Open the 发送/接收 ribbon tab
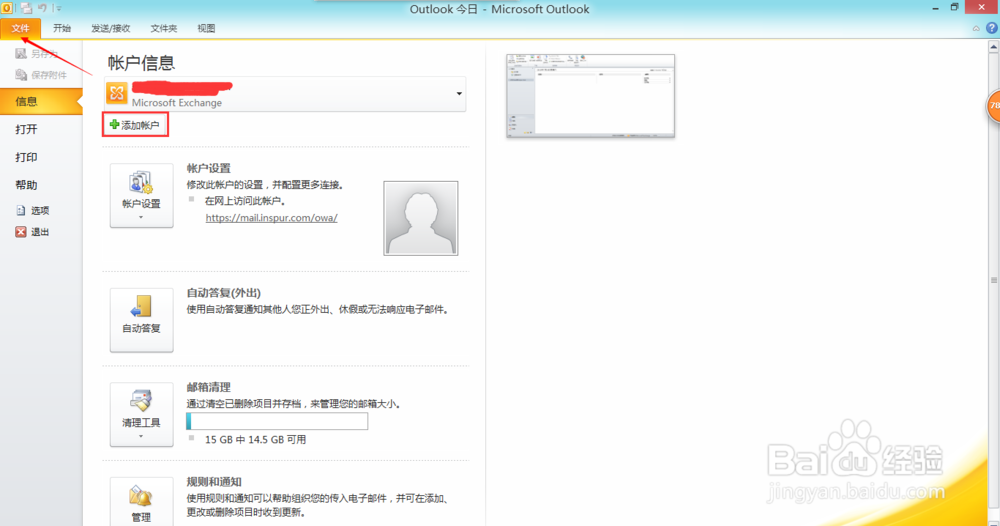1000x526 pixels. [110, 28]
